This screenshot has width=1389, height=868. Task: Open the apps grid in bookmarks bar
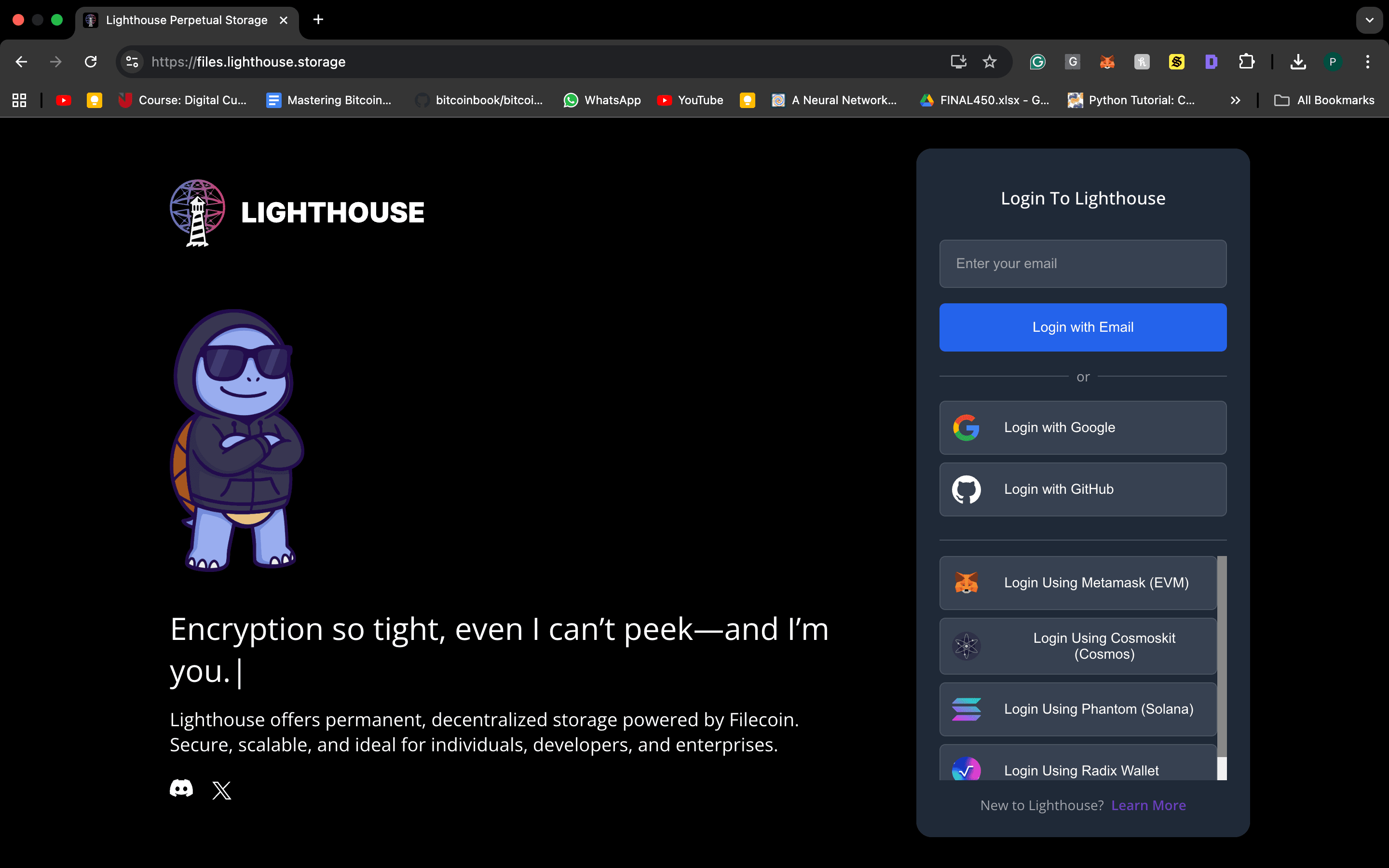pos(19,100)
